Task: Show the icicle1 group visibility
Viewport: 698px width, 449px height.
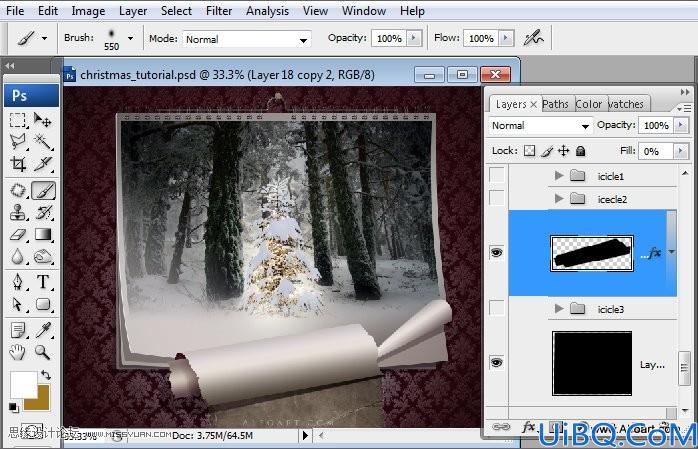Action: point(497,175)
